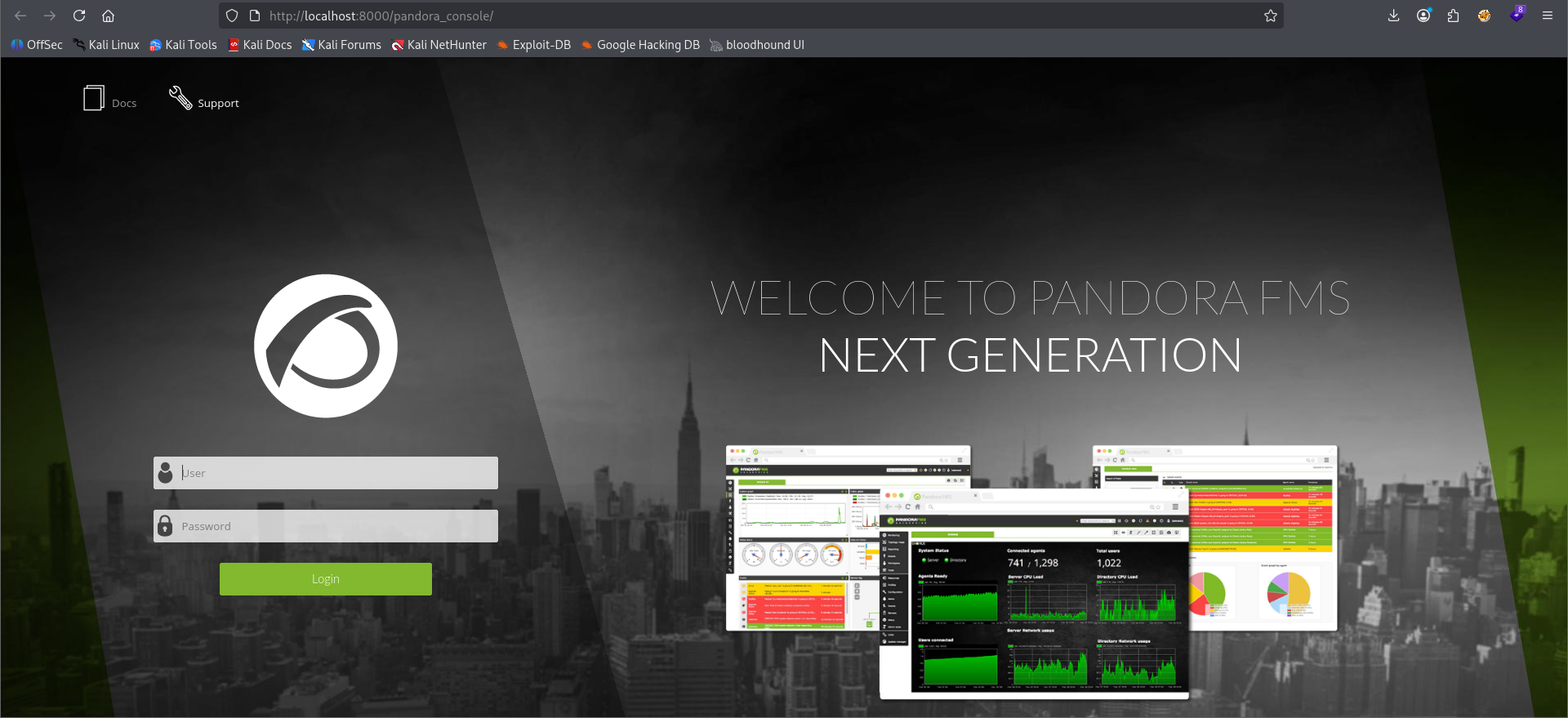Image resolution: width=1568 pixels, height=718 pixels.
Task: Click the center dark dashboard screenshot
Action: tap(1034, 594)
